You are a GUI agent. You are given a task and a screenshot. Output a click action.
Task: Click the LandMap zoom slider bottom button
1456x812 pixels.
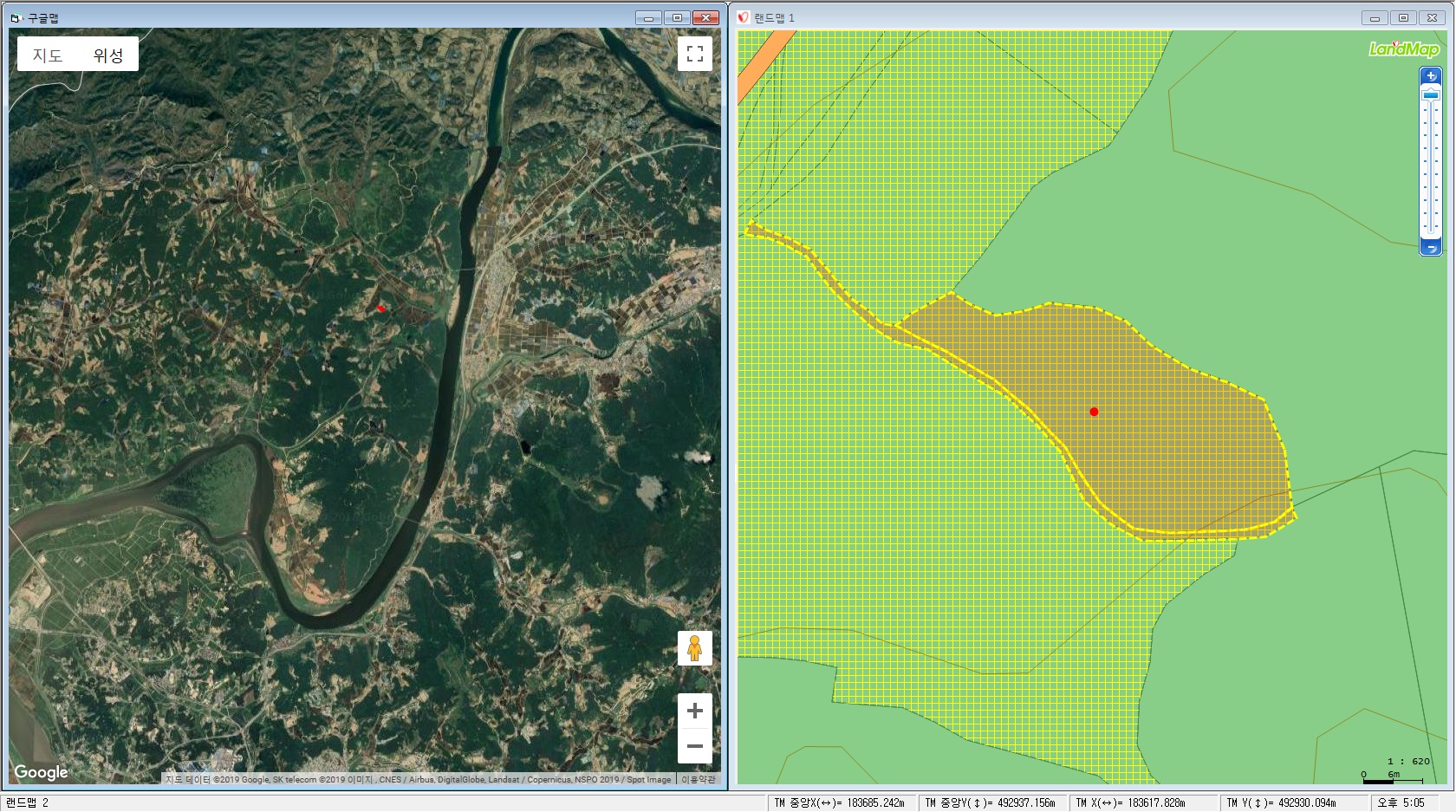coord(1431,248)
